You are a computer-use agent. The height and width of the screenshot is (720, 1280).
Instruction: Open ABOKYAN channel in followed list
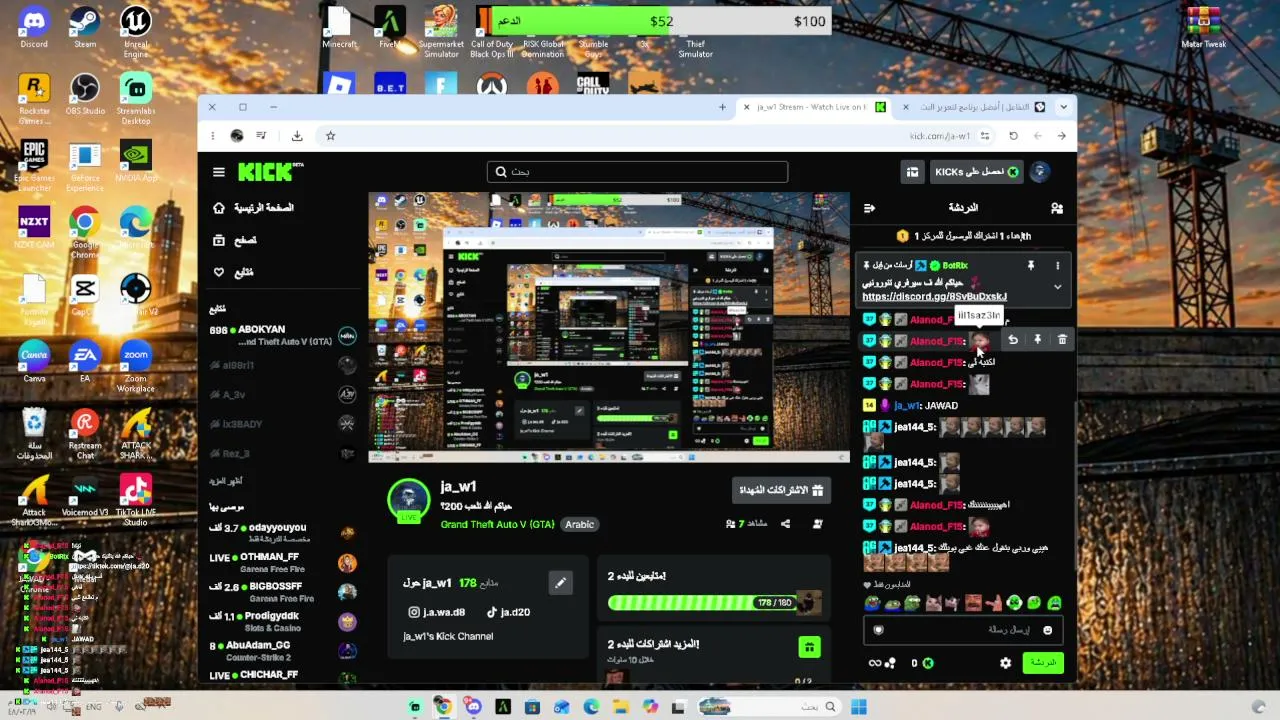(x=282, y=336)
